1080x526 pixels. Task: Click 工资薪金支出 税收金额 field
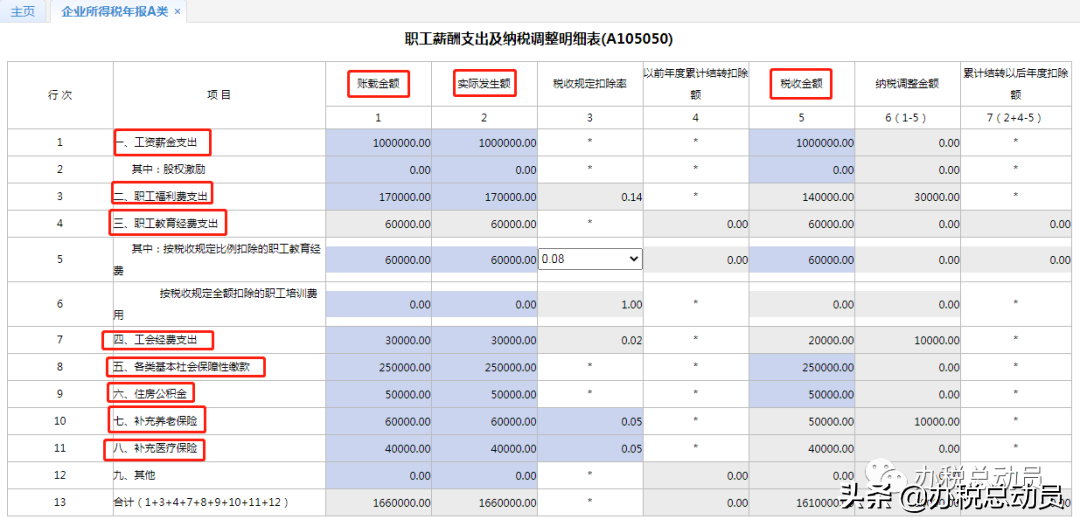pyautogui.click(x=802, y=143)
